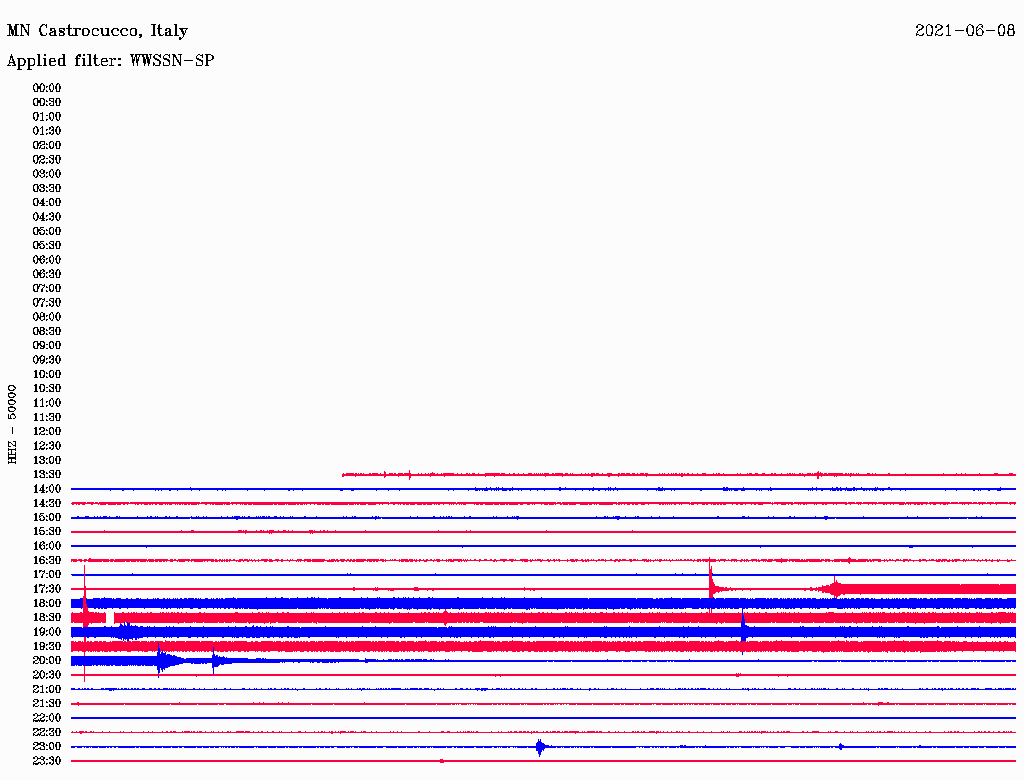The width and height of the screenshot is (1024, 780).
Task: Click the 01:00 time label
Action: coord(47,116)
